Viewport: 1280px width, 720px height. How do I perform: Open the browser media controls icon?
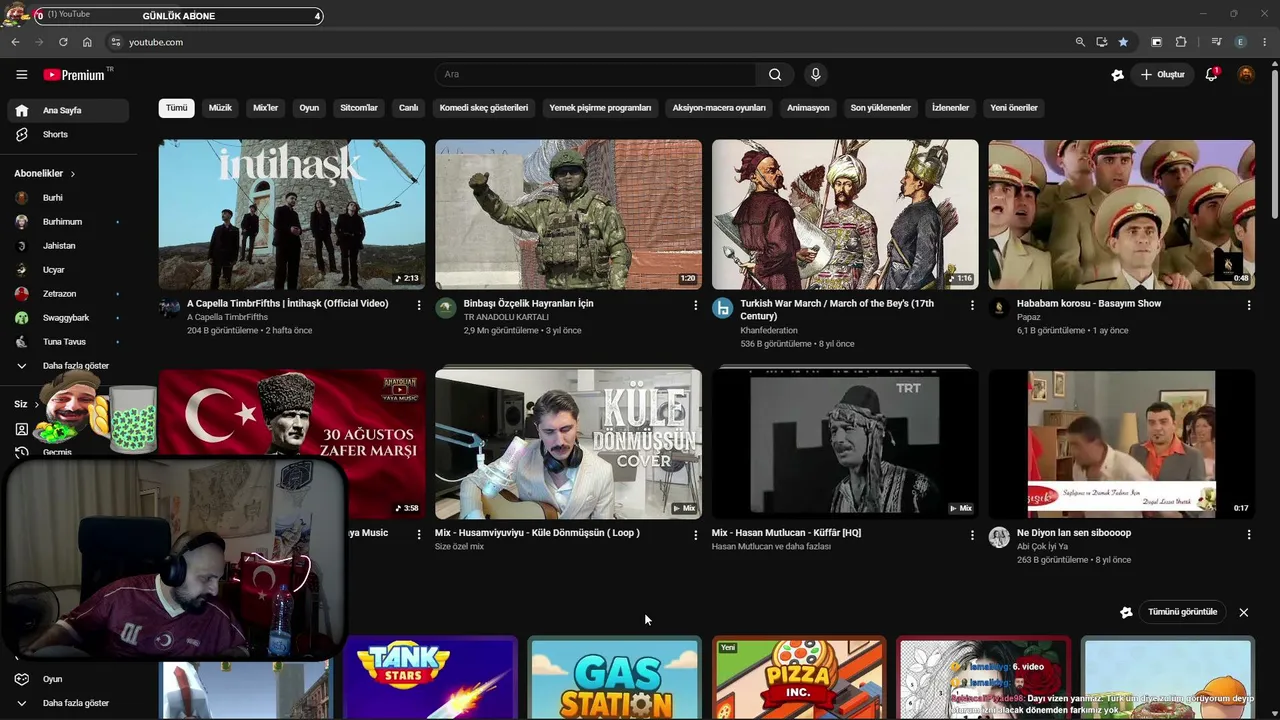click(x=1216, y=42)
